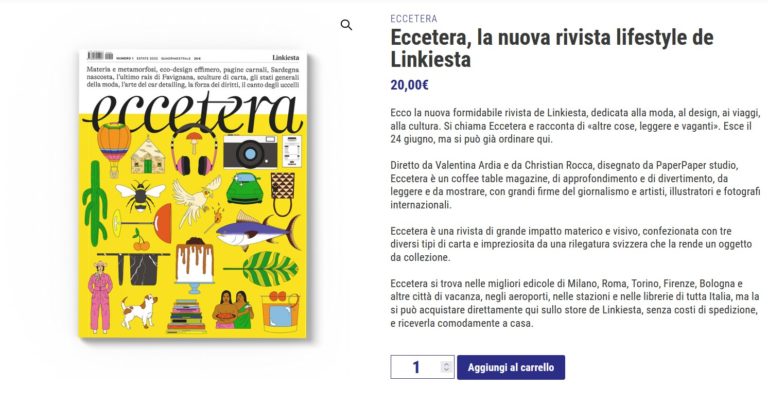This screenshot has width=768, height=405.
Task: Click the camera illustration on the cover
Action: click(x=250, y=151)
